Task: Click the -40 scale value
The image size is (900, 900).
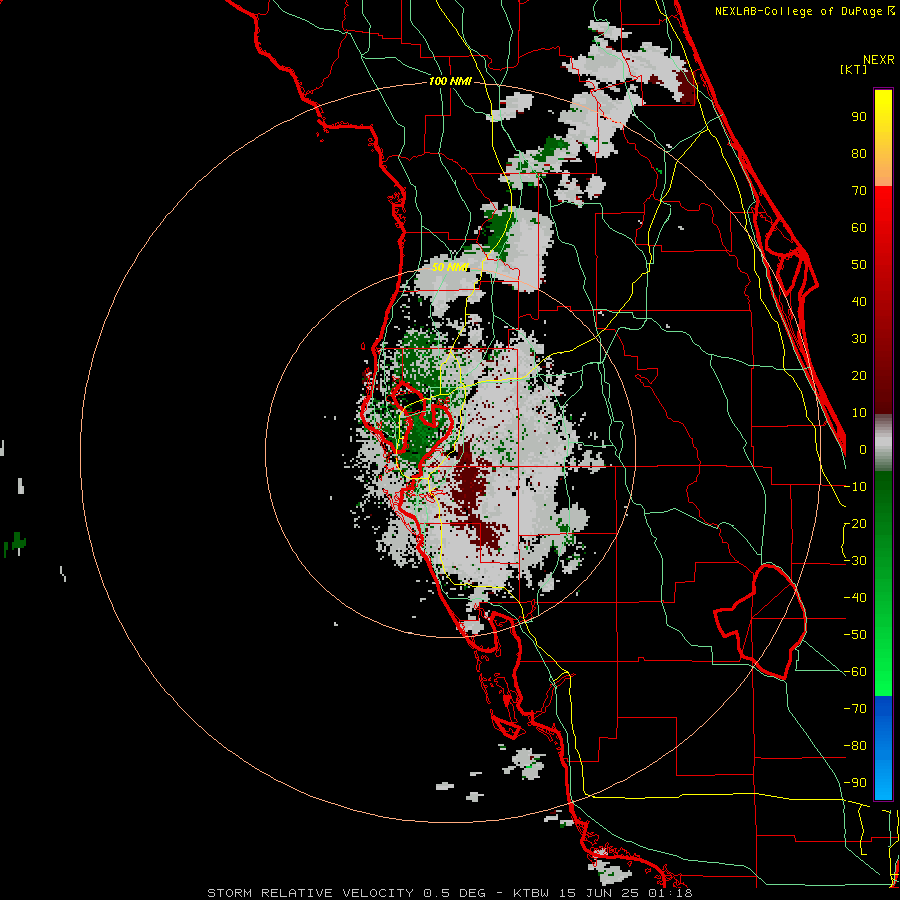Action: tap(855, 598)
